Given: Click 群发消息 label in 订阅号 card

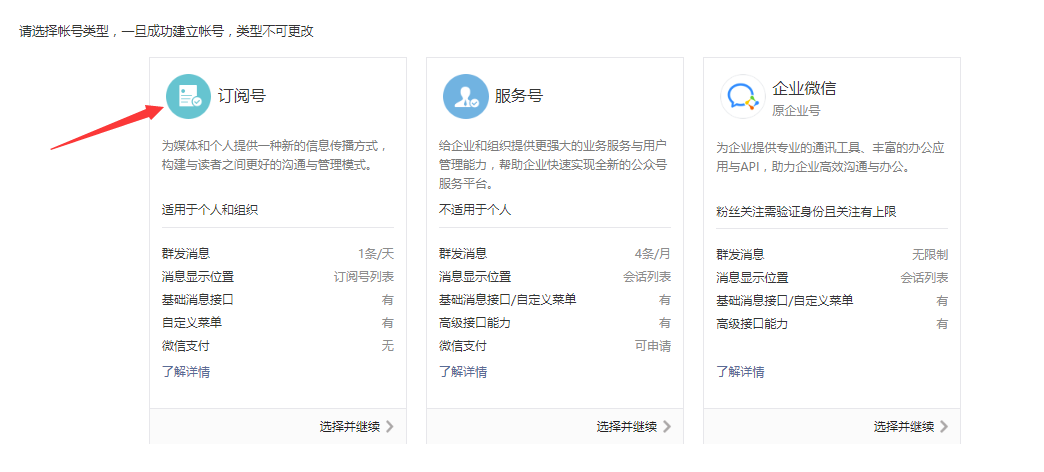Looking at the screenshot, I should tap(186, 254).
